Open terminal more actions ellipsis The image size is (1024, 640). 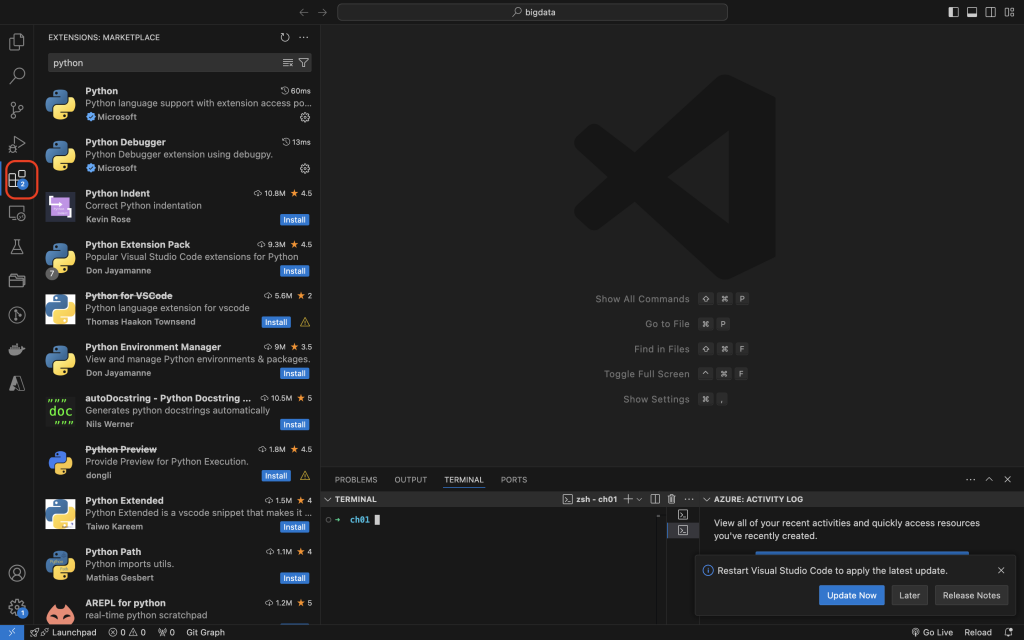pyautogui.click(x=689, y=499)
